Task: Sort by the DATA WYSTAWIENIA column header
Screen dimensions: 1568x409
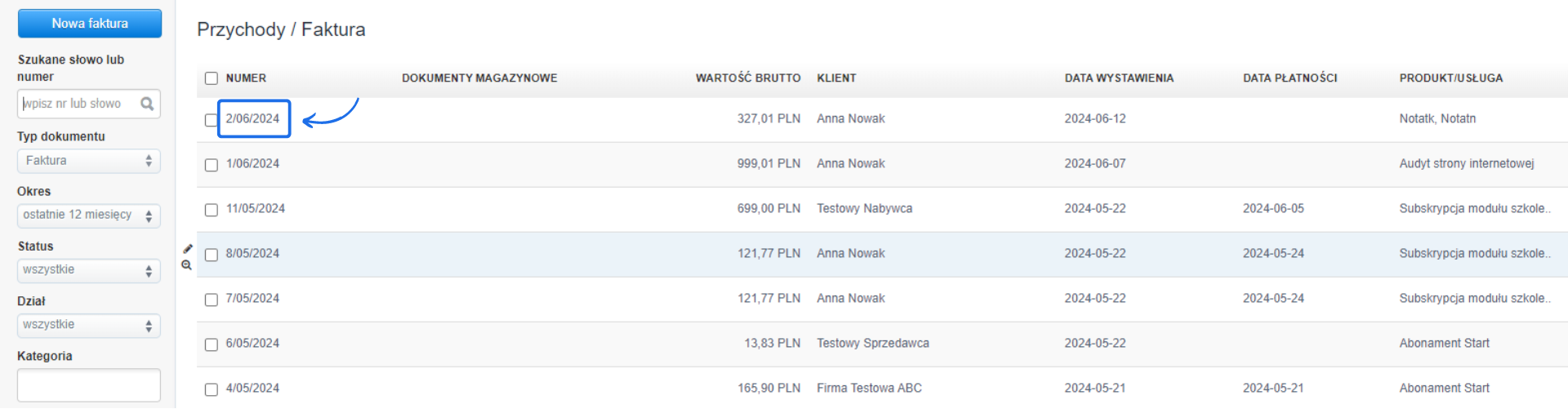Action: click(1119, 78)
